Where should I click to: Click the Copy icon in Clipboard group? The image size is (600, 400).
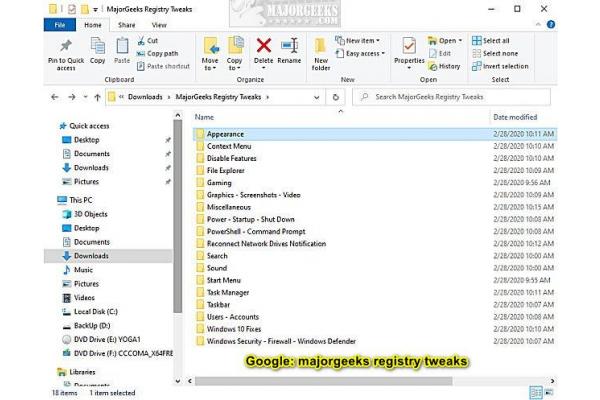(x=98, y=46)
